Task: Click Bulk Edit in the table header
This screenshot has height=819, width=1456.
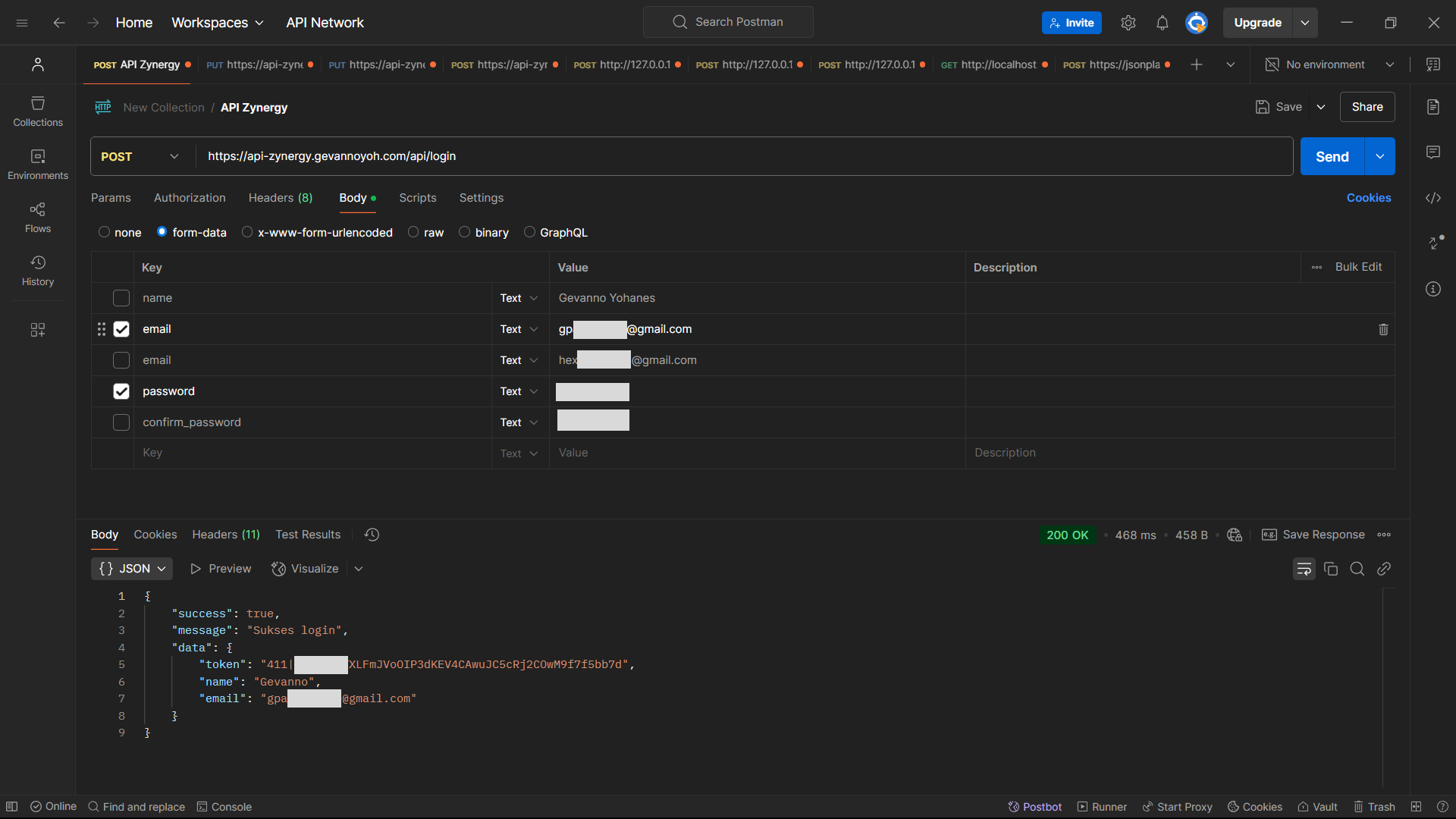Action: tap(1358, 267)
